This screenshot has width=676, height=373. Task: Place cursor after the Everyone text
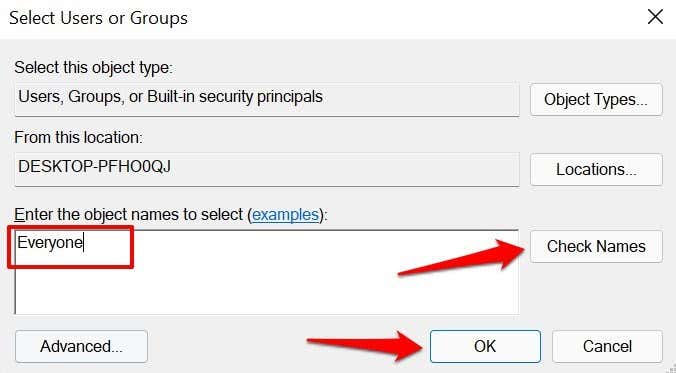tap(84, 243)
